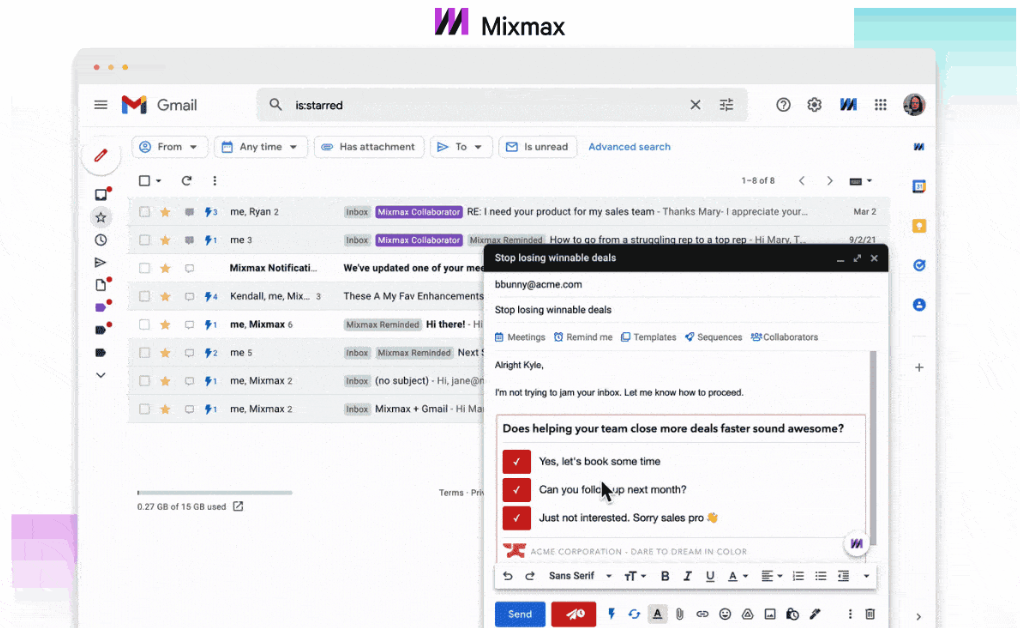The height and width of the screenshot is (628, 1020).
Task: Open Google Tasks side panel
Action: [x=919, y=266]
